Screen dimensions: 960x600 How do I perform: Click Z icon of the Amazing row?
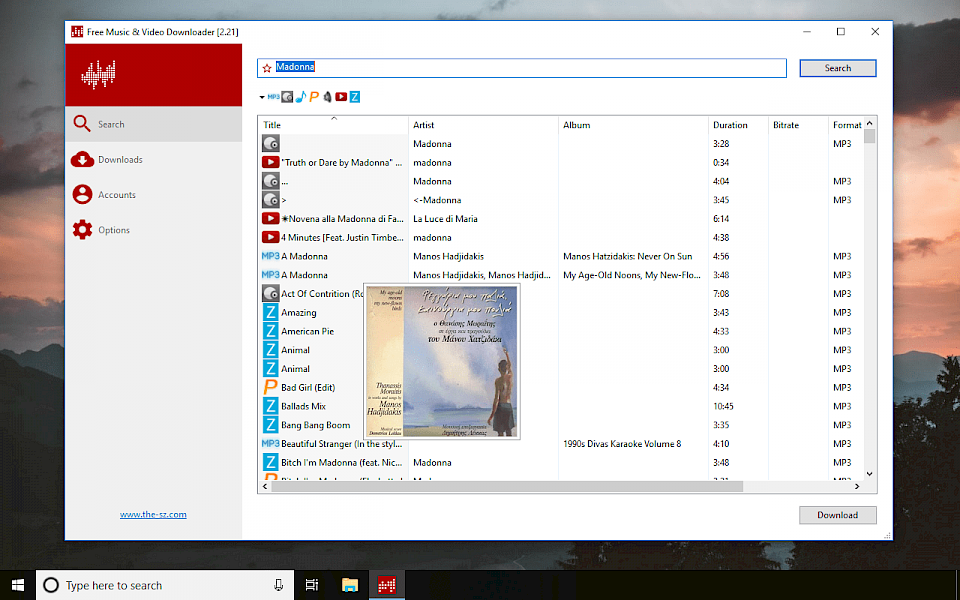pyautogui.click(x=271, y=312)
